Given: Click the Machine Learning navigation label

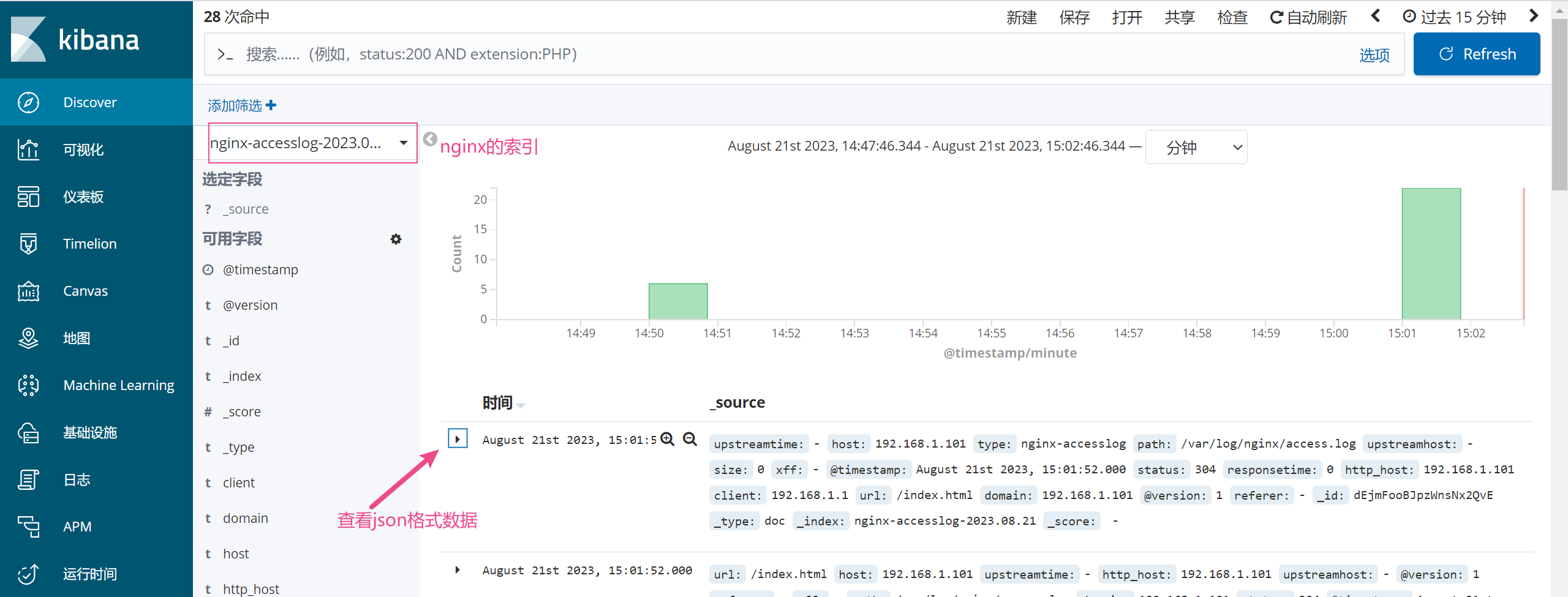Looking at the screenshot, I should (x=119, y=385).
